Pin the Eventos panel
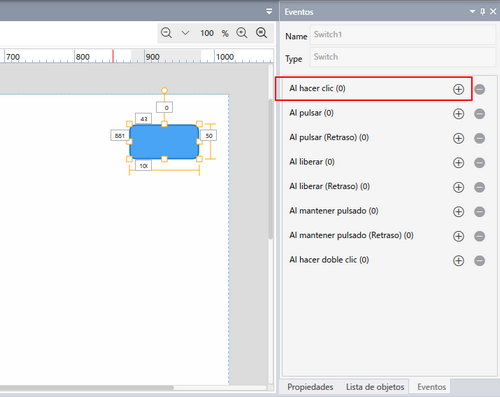Viewport: 500px width, 397px height. point(482,12)
